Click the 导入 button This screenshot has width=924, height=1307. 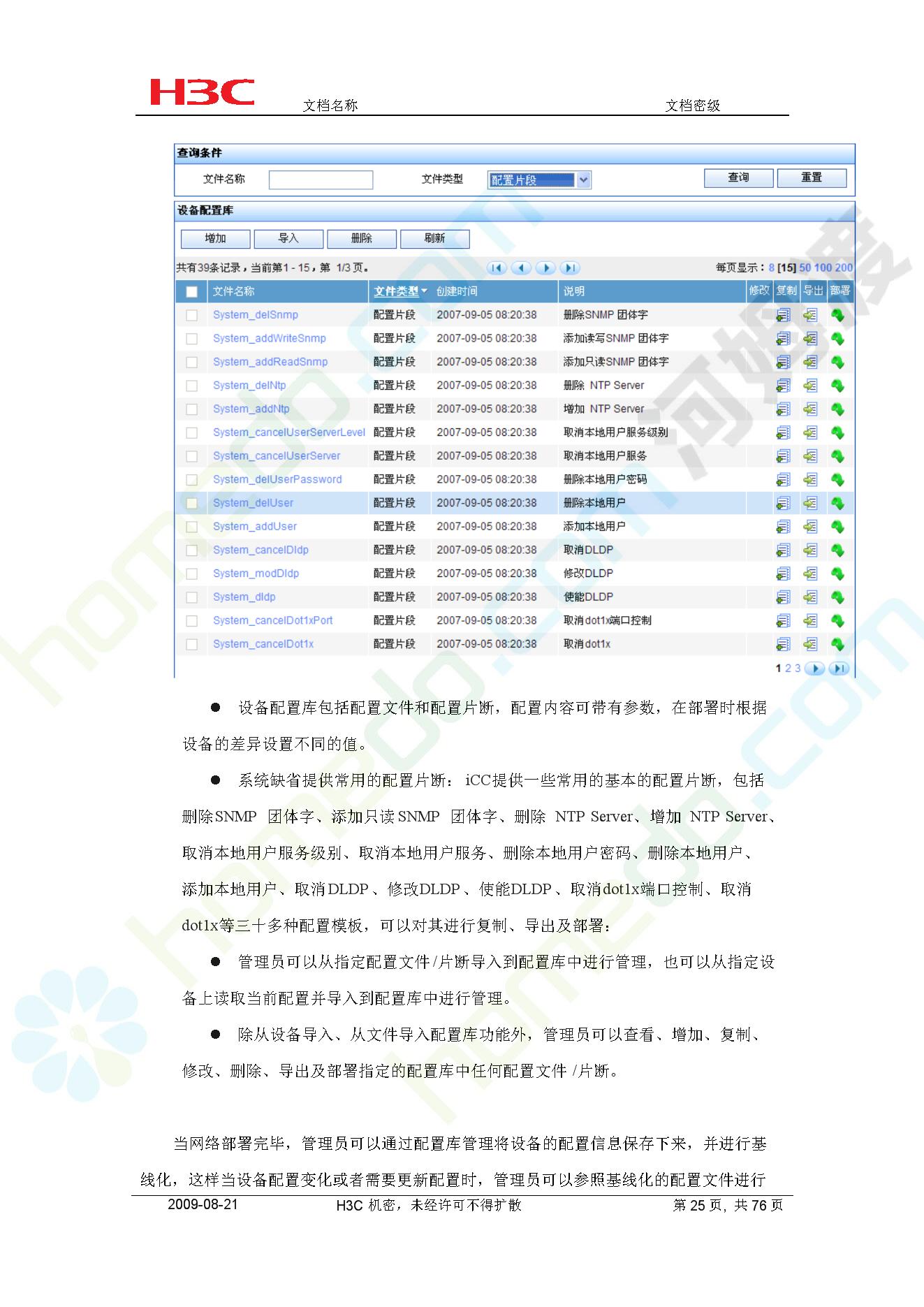(288, 239)
